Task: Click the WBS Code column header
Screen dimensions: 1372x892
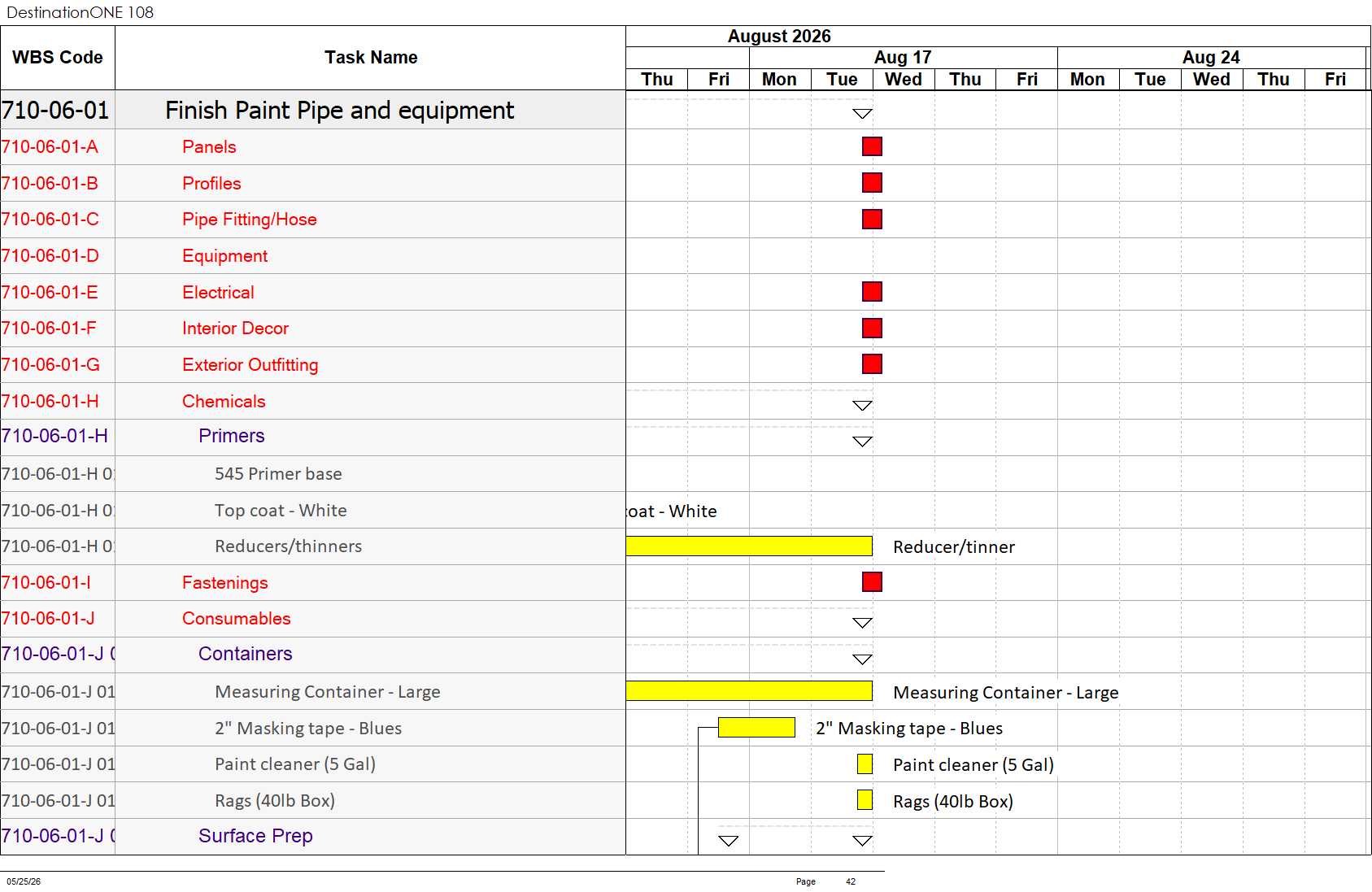Action: coord(58,58)
